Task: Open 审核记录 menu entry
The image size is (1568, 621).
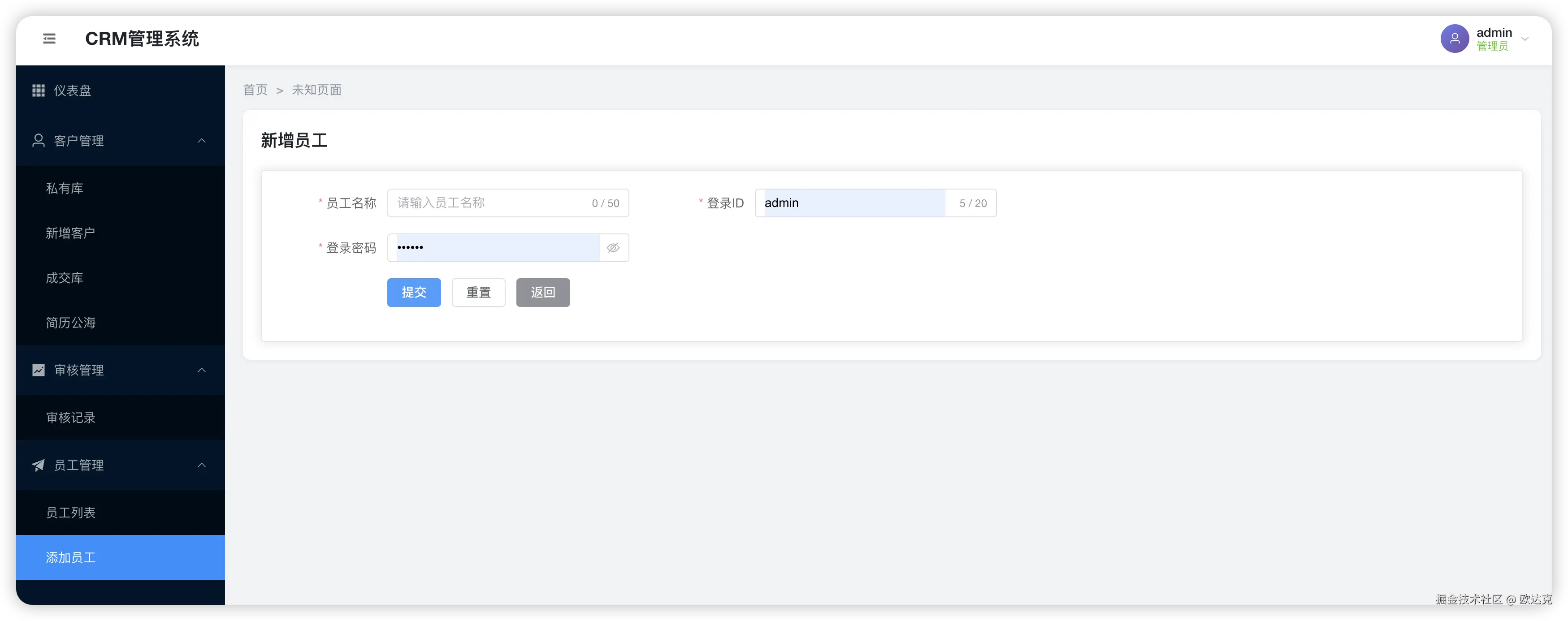Action: click(x=71, y=418)
